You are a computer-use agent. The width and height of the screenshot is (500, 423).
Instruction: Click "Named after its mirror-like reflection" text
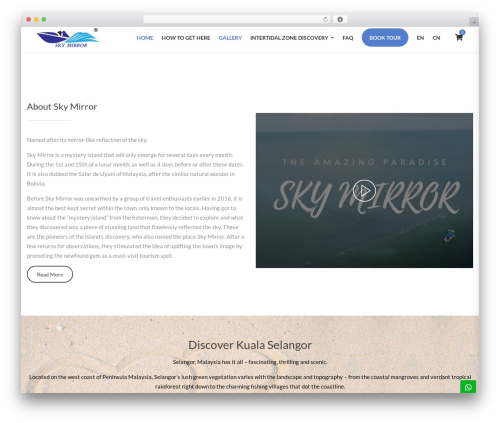click(87, 140)
